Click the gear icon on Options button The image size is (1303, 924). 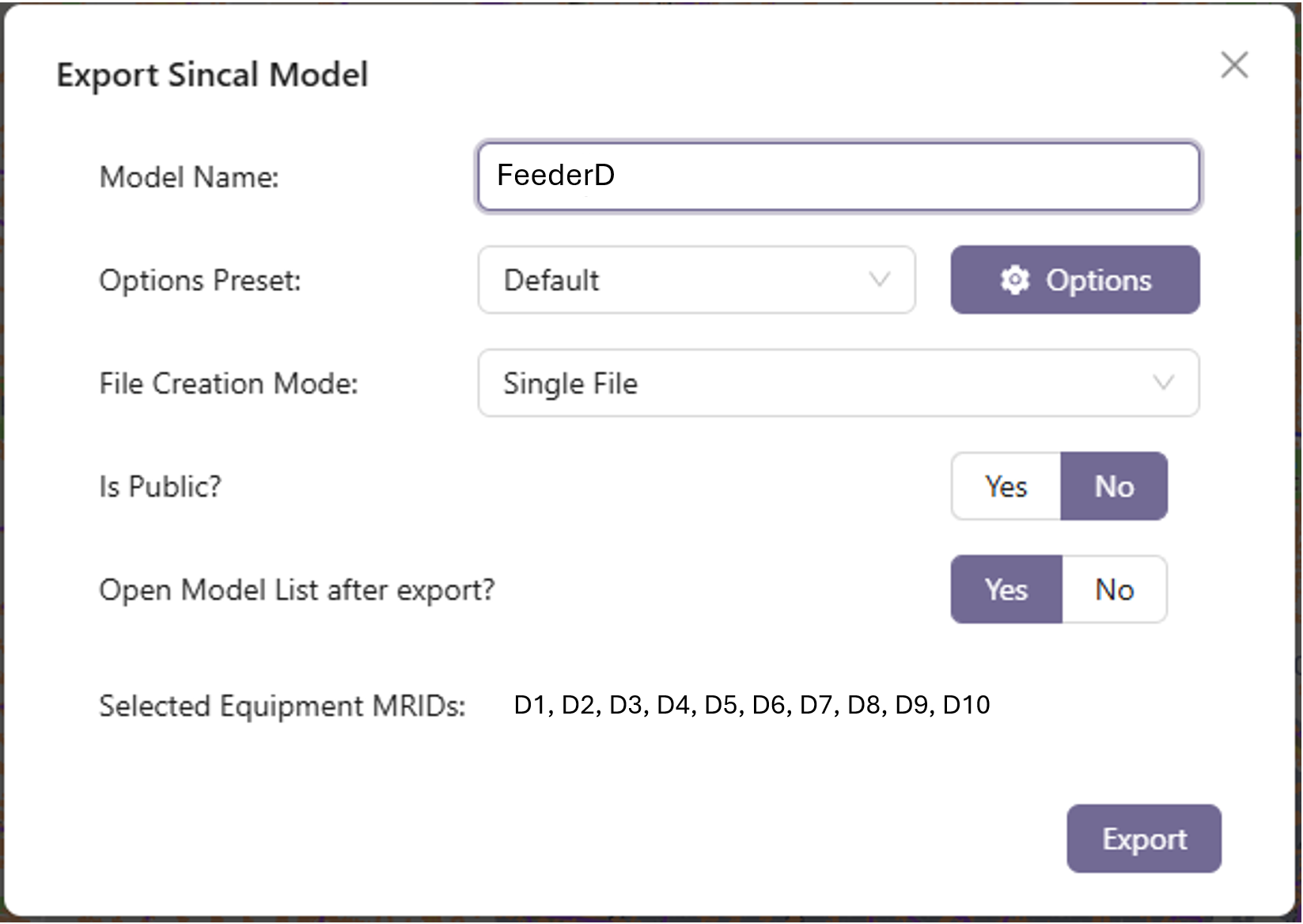coord(1015,280)
